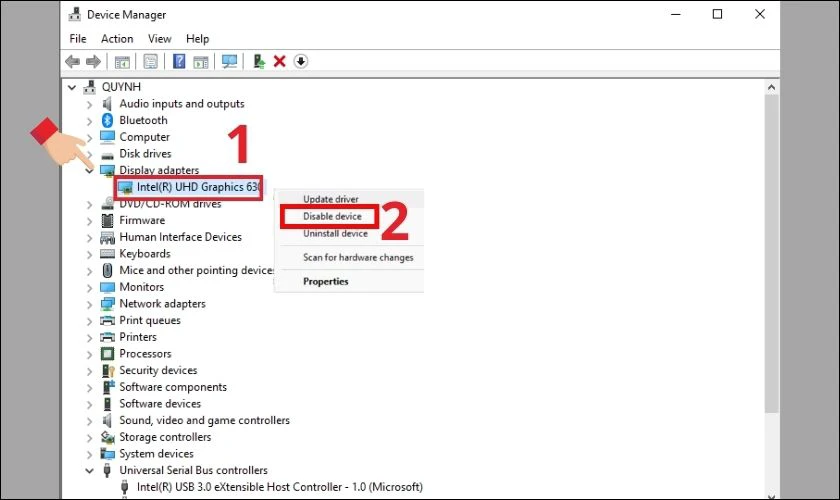This screenshot has width=840, height=500.
Task: Open the View menu
Action: 160,39
